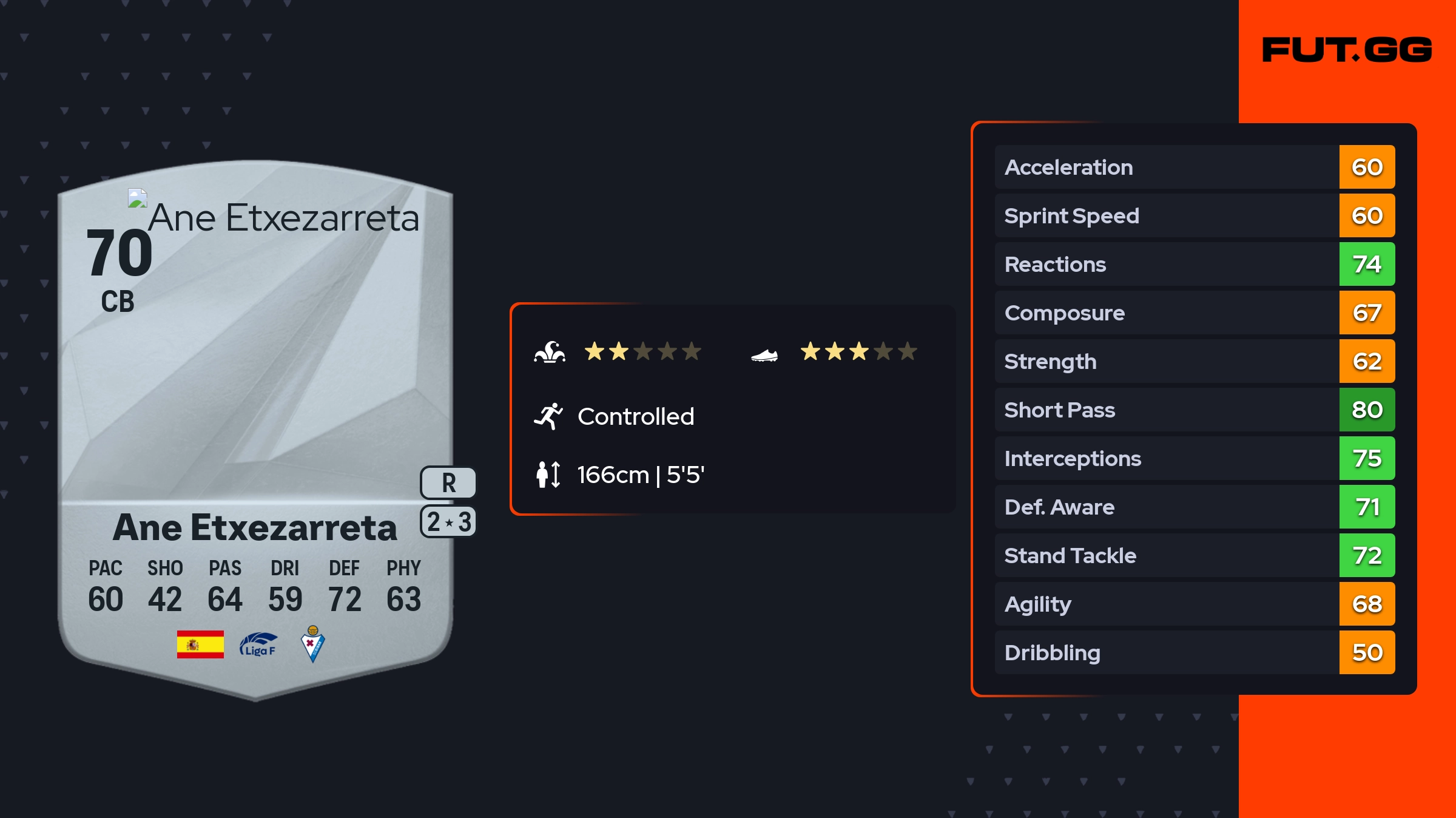Screen dimensions: 1456x818
Task: Click the Spain flag icon
Action: coord(200,644)
